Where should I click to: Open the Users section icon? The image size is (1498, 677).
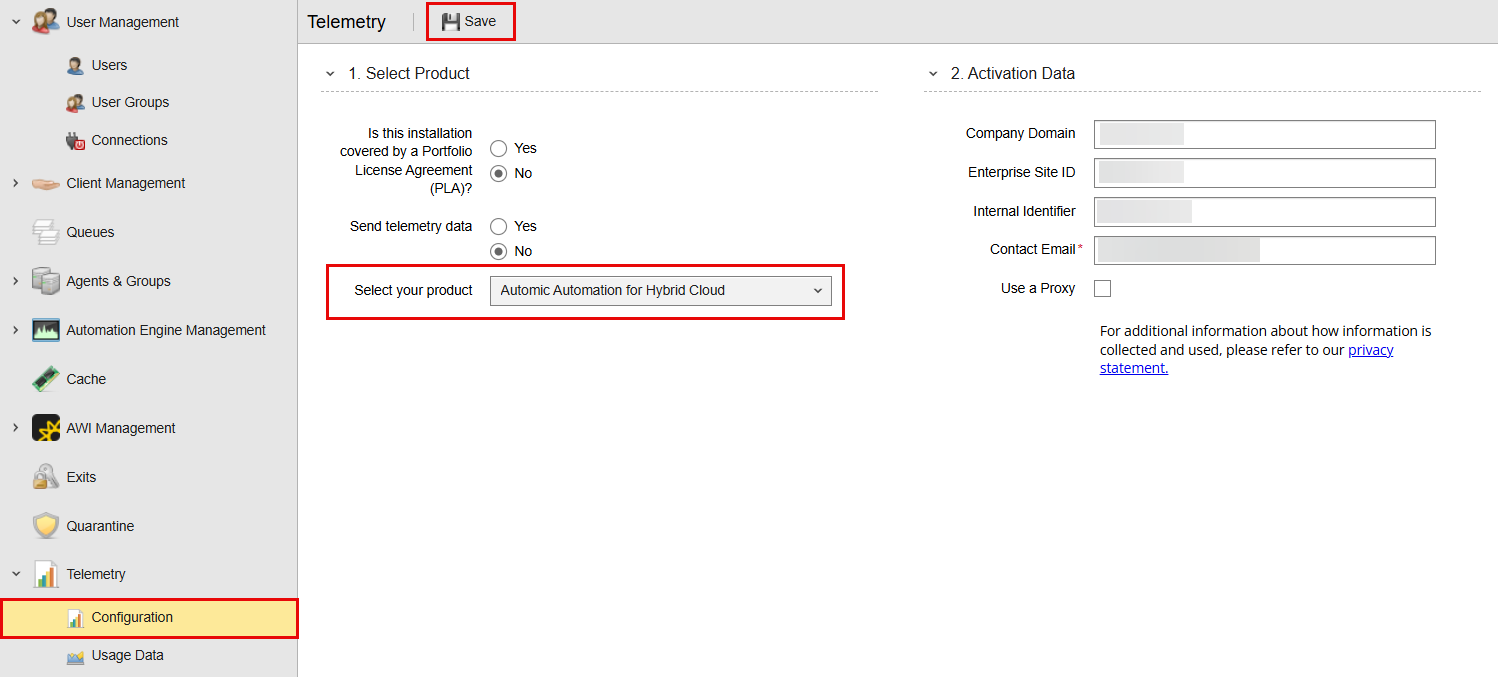click(75, 64)
